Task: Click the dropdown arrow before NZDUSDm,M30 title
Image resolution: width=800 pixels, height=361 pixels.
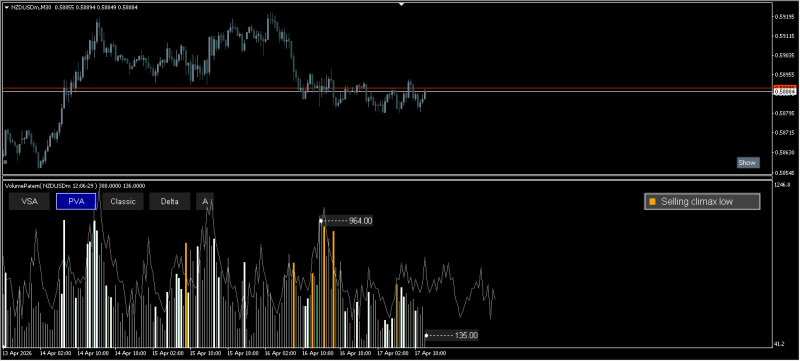Action: [x=6, y=8]
